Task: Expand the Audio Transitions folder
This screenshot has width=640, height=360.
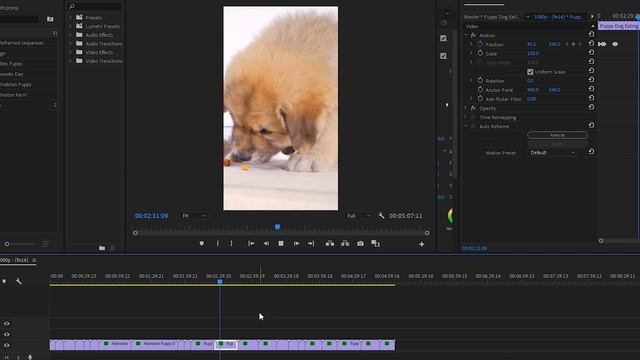Action: tap(70, 43)
